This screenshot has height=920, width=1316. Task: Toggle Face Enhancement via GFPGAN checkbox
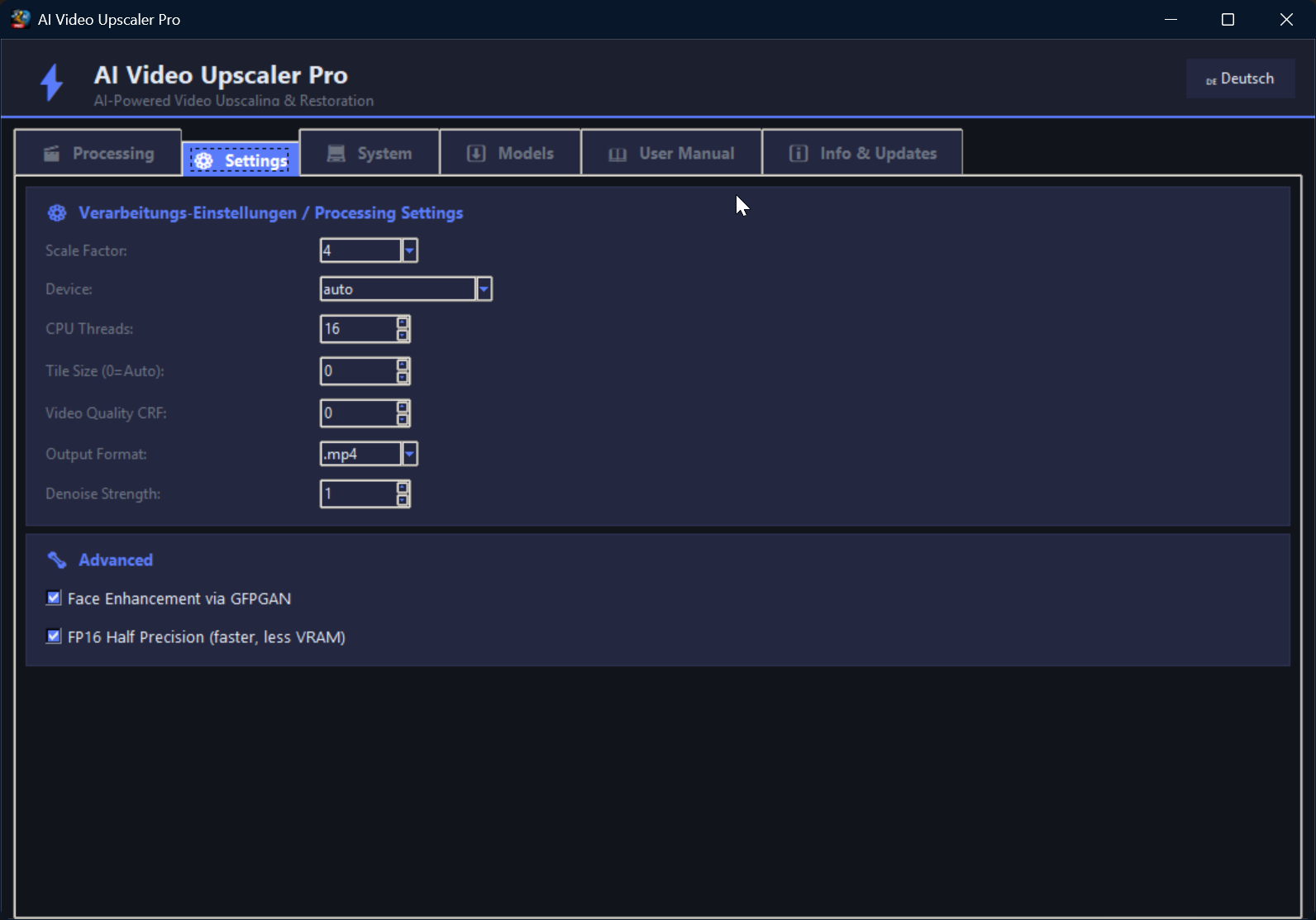[x=54, y=598]
